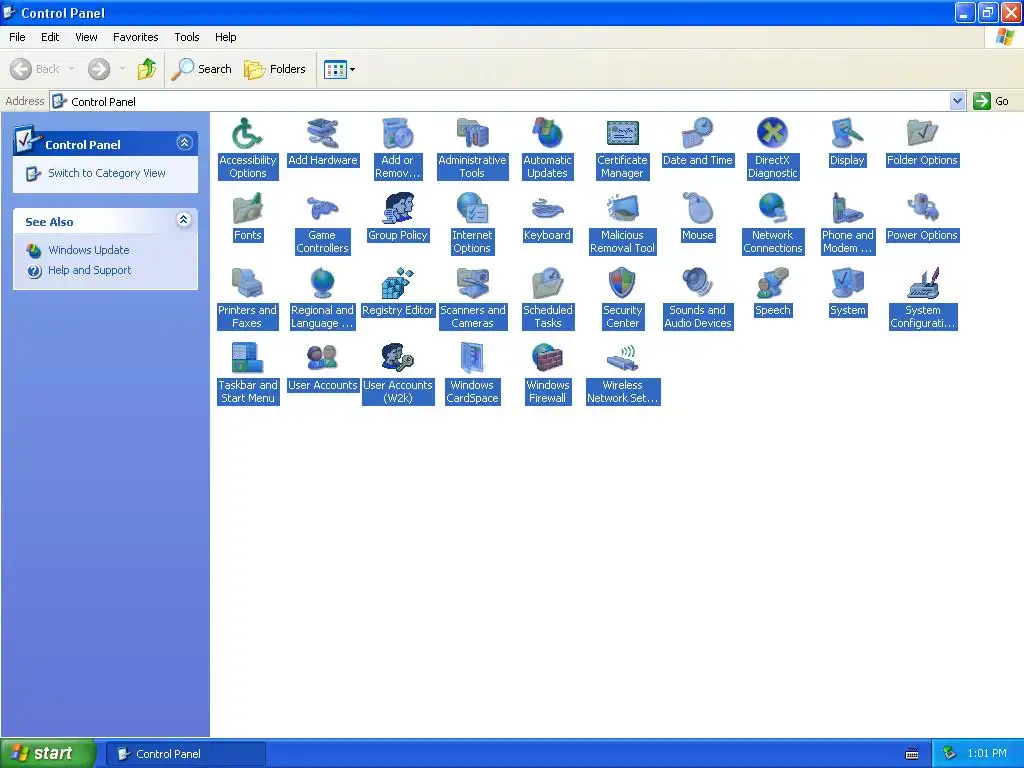The width and height of the screenshot is (1024, 768).
Task: Select Game Controllers icon
Action: (x=323, y=209)
